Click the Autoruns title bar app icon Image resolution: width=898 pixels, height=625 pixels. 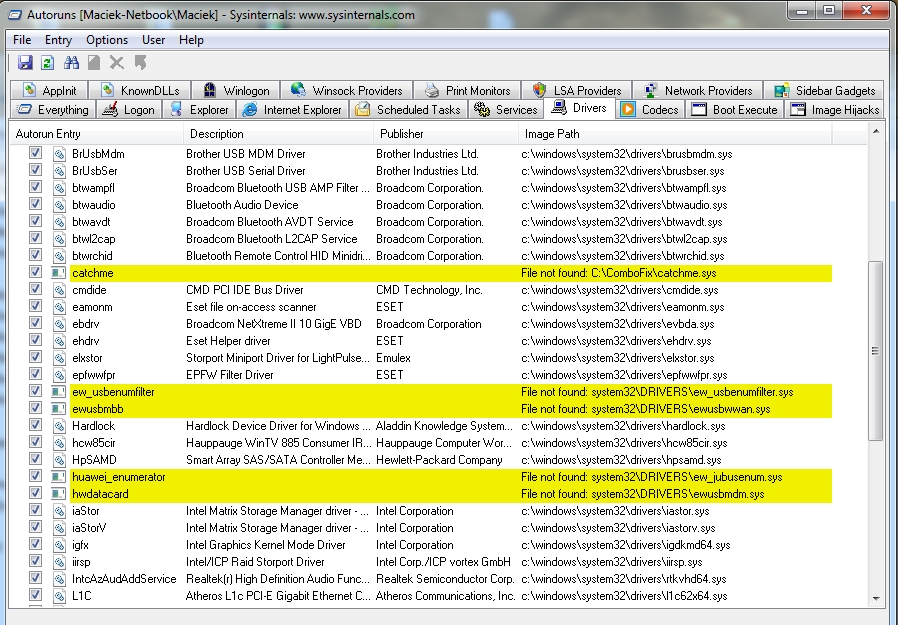point(15,15)
